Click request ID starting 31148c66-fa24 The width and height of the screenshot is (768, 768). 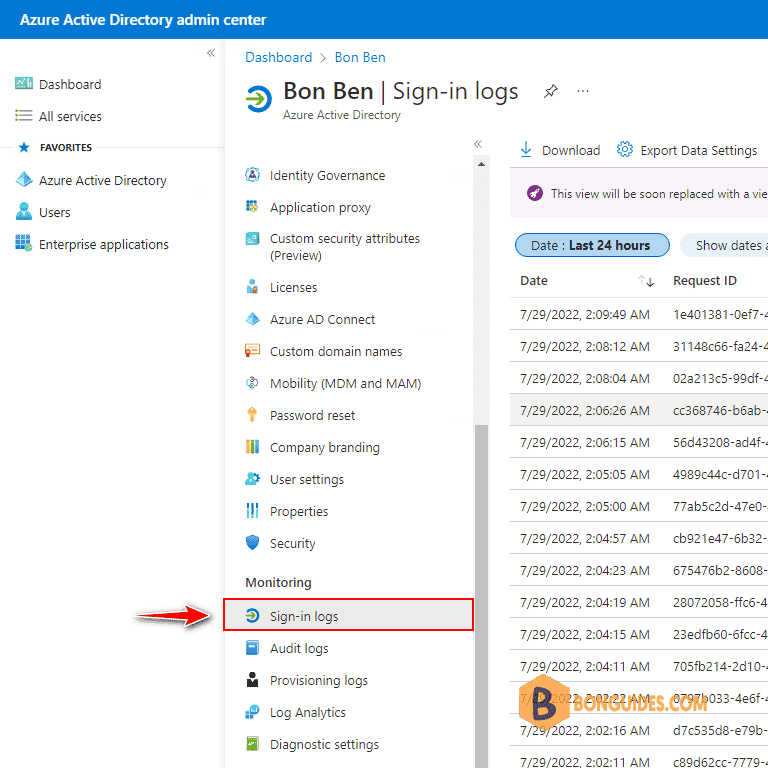720,346
